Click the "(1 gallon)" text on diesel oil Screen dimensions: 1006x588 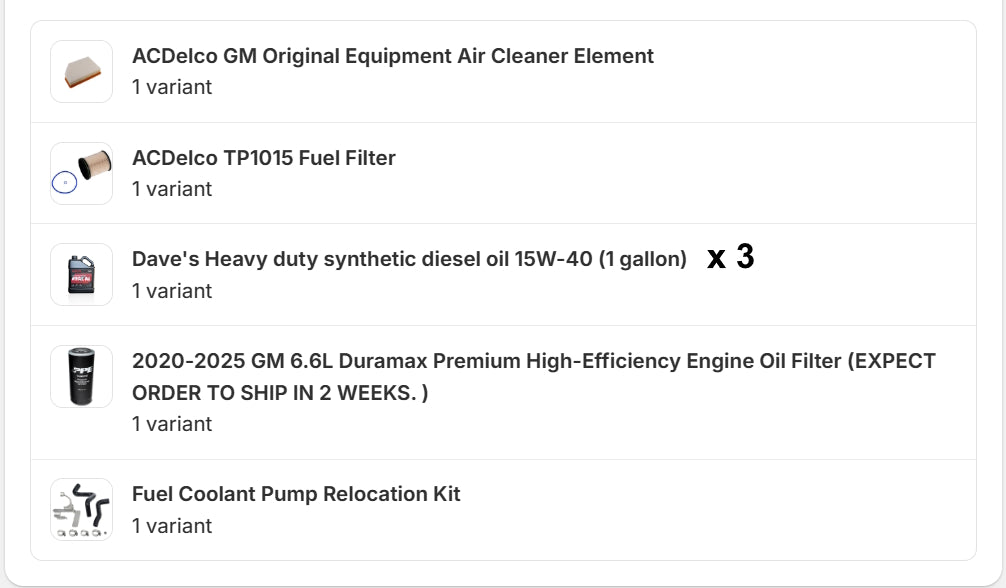(x=642, y=259)
